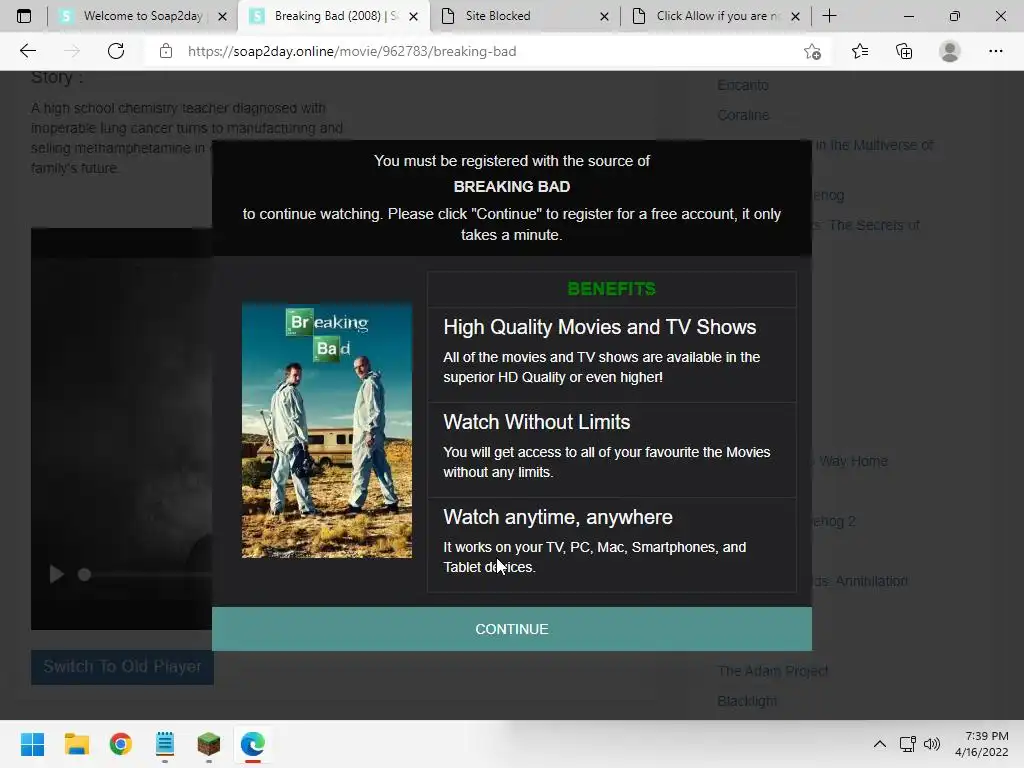
Task: Open the Collections icon
Action: (904, 51)
